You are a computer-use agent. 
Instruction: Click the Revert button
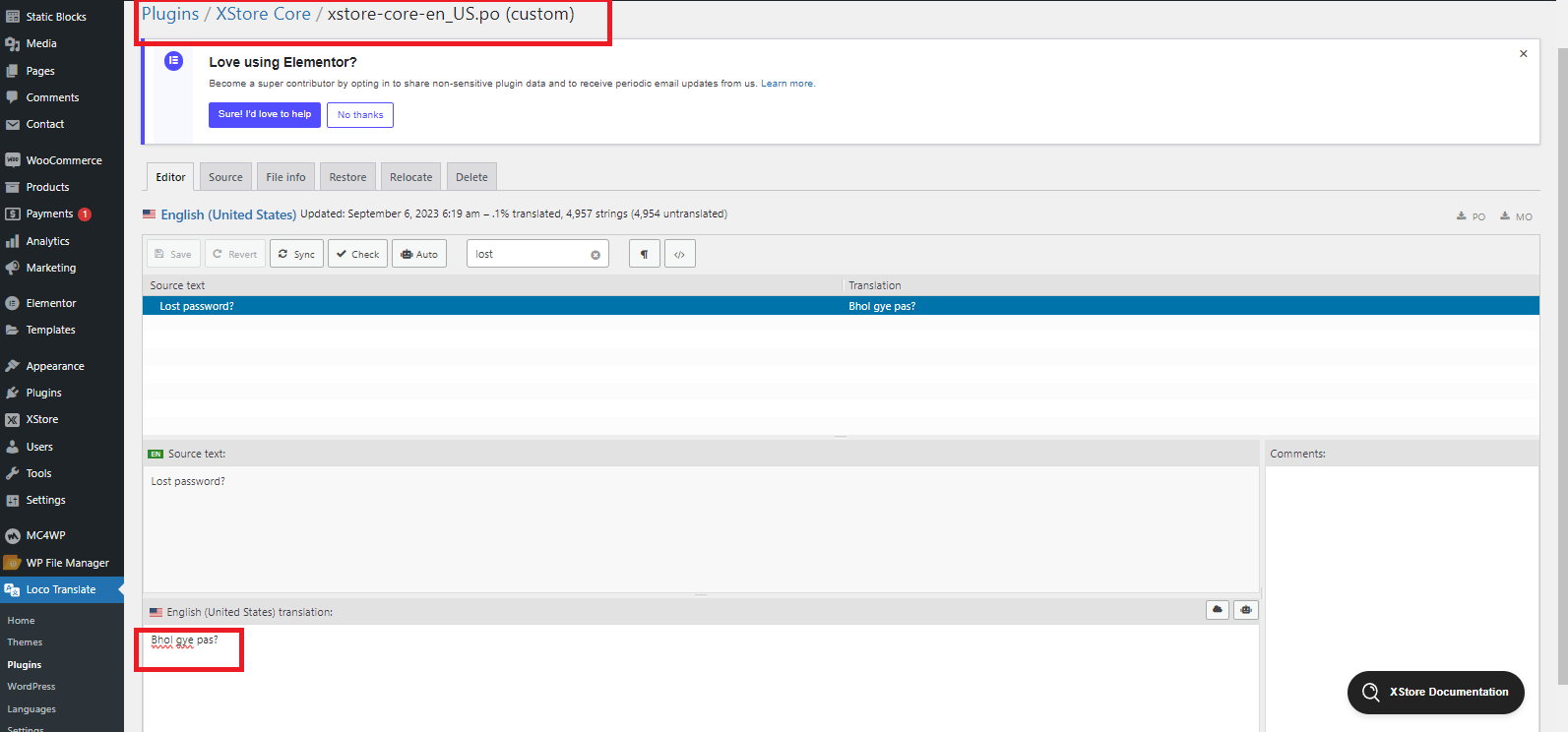pos(234,254)
